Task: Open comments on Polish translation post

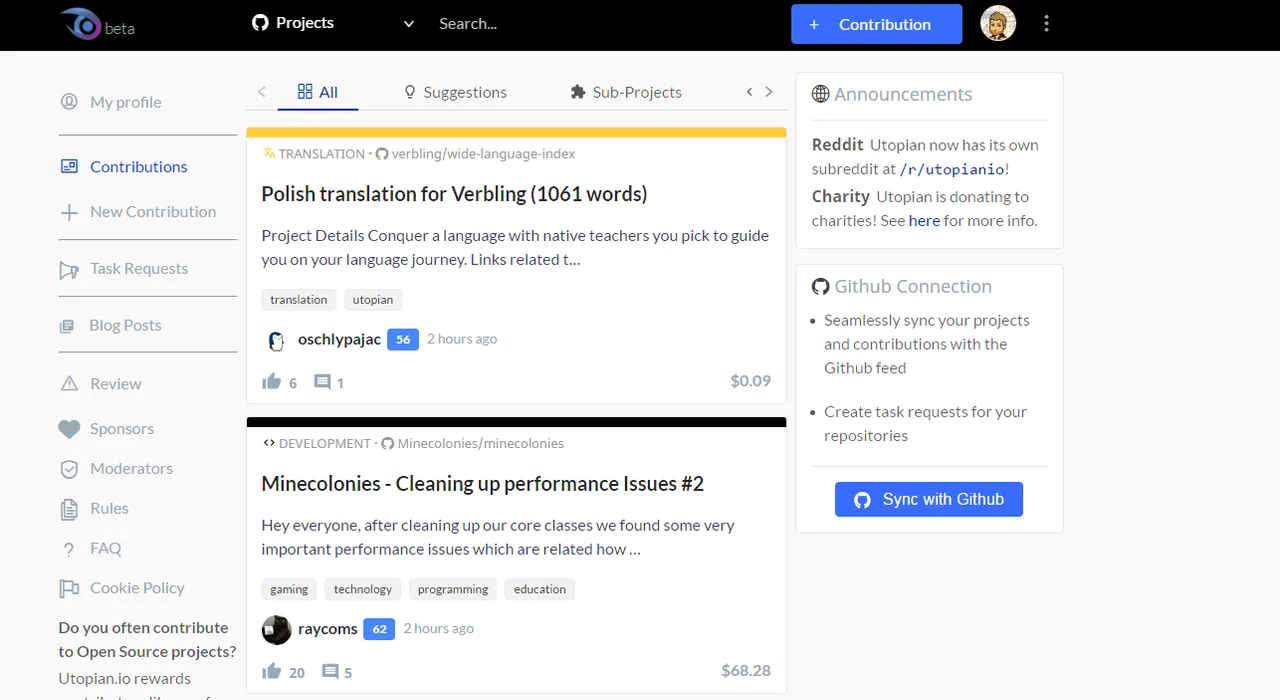Action: 322,382
